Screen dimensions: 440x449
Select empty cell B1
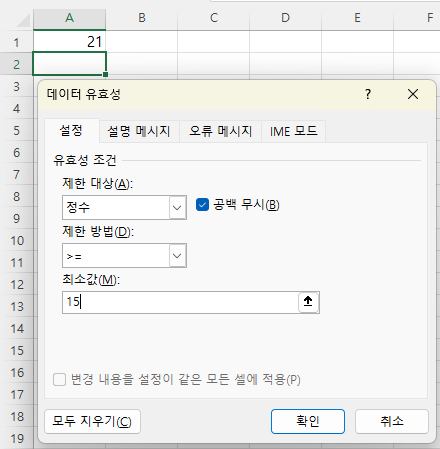click(x=142, y=42)
